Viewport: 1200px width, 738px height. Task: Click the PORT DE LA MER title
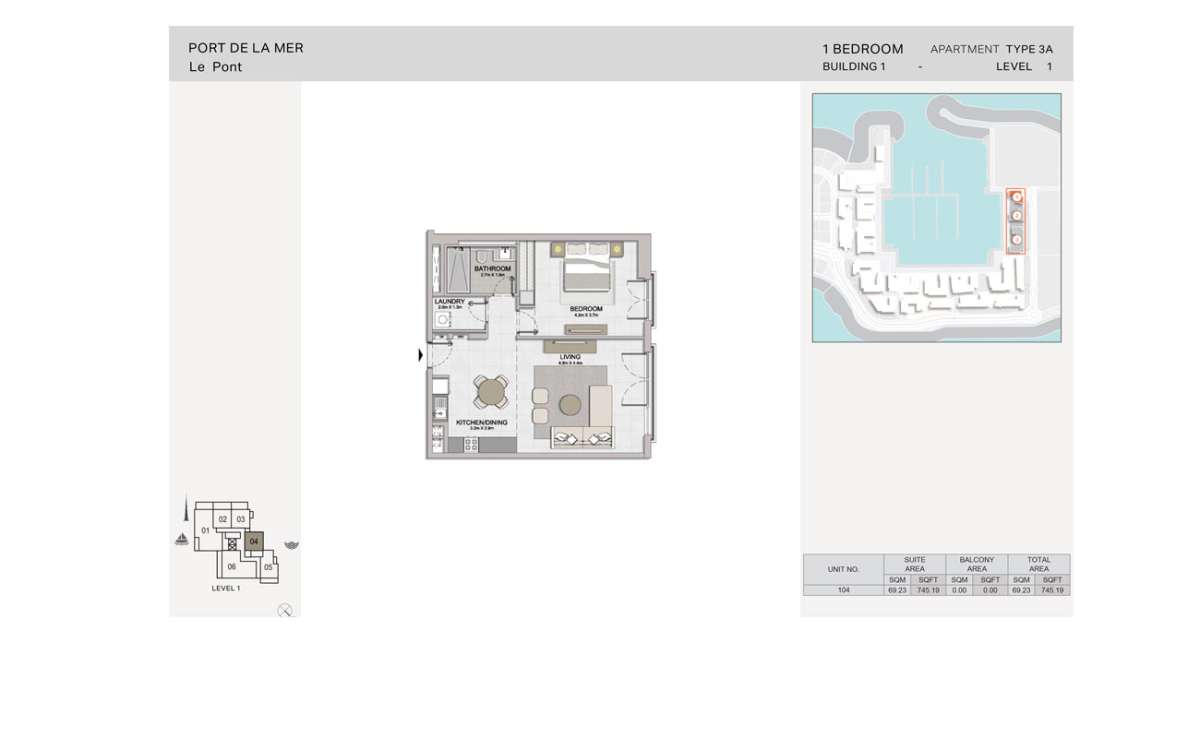pyautogui.click(x=246, y=48)
